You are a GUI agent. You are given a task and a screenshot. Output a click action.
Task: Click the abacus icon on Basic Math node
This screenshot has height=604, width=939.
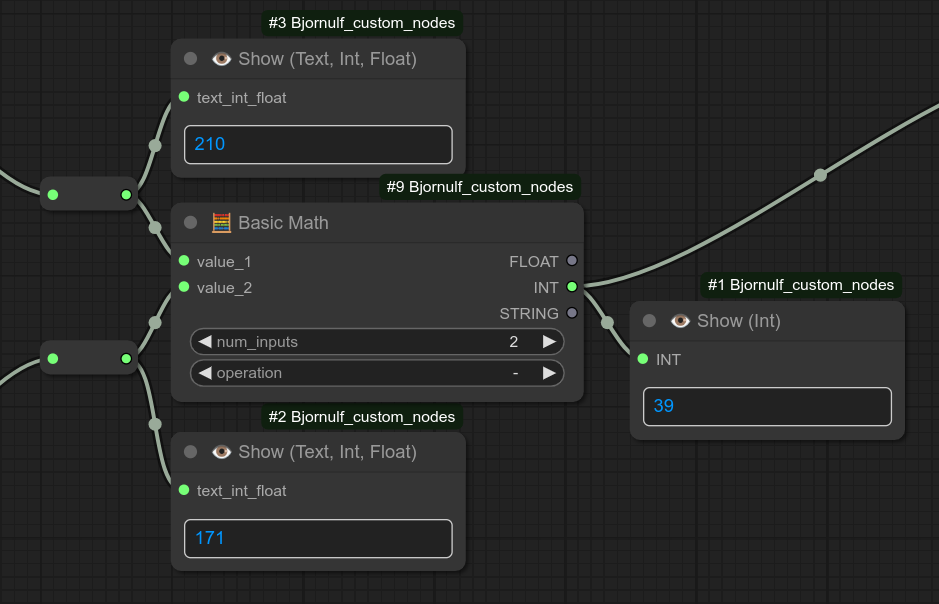pyautogui.click(x=221, y=223)
